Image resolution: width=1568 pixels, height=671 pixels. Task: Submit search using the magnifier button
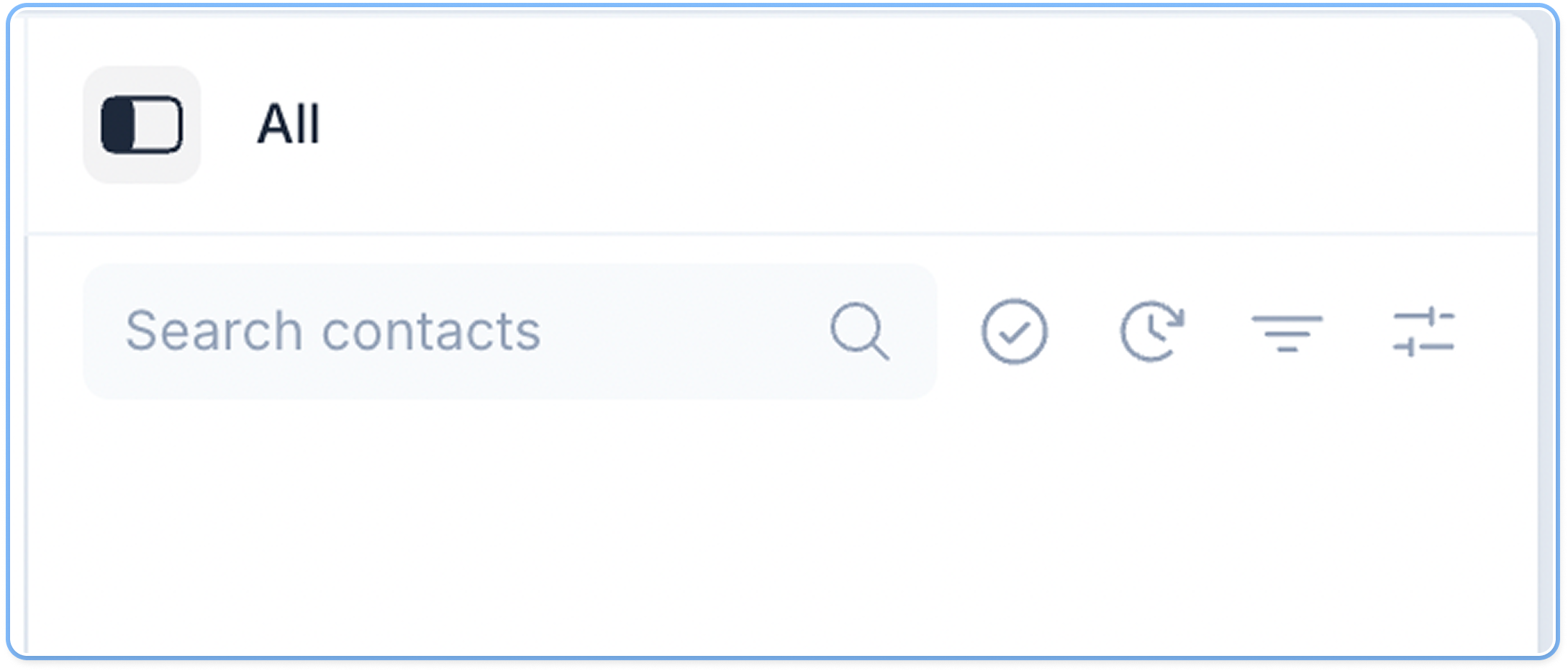pyautogui.click(x=860, y=332)
